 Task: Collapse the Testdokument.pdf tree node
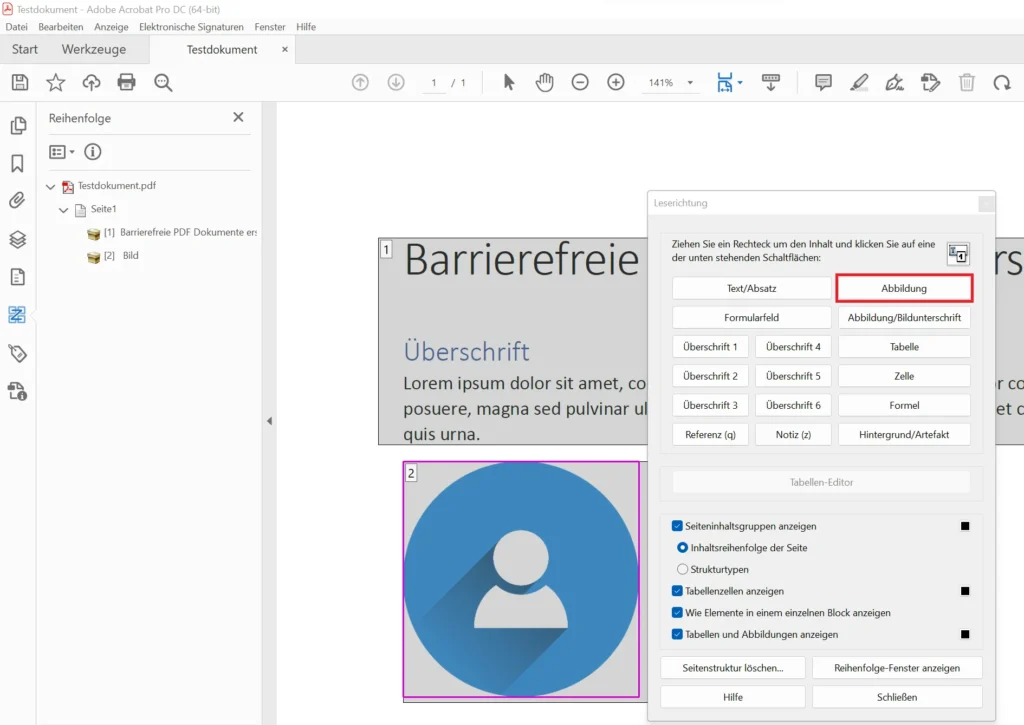(51, 186)
